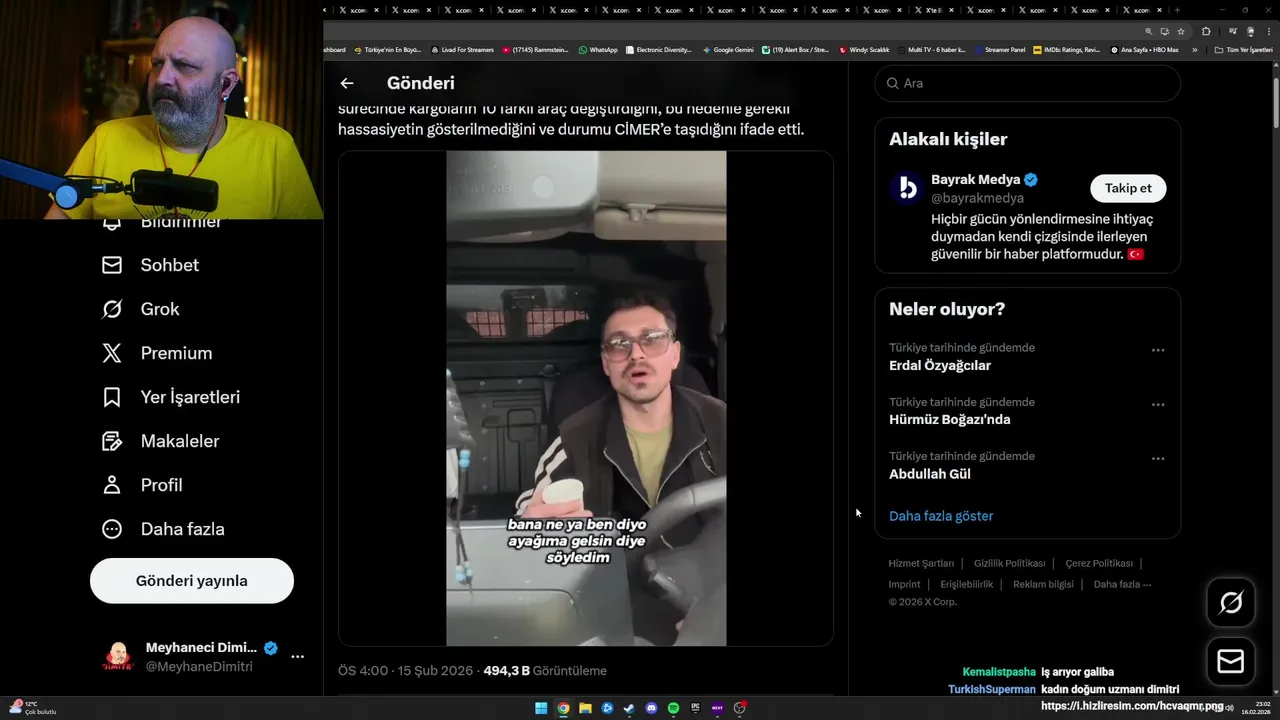Click the 494,3 B Görüntüleme count
Viewport: 1280px width, 720px height.
545,671
